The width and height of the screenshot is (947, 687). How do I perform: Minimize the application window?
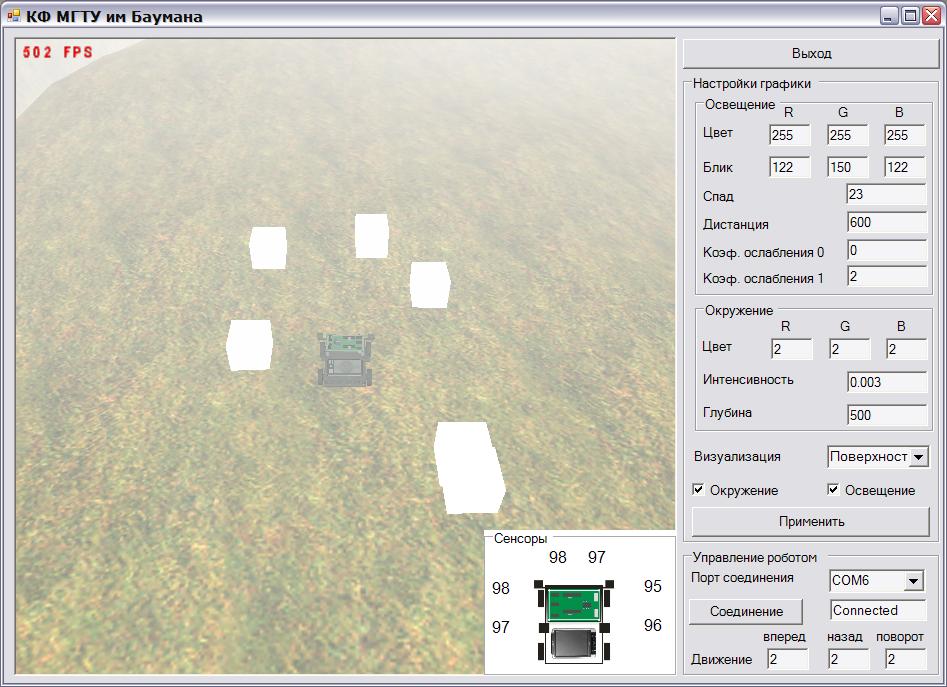point(889,16)
